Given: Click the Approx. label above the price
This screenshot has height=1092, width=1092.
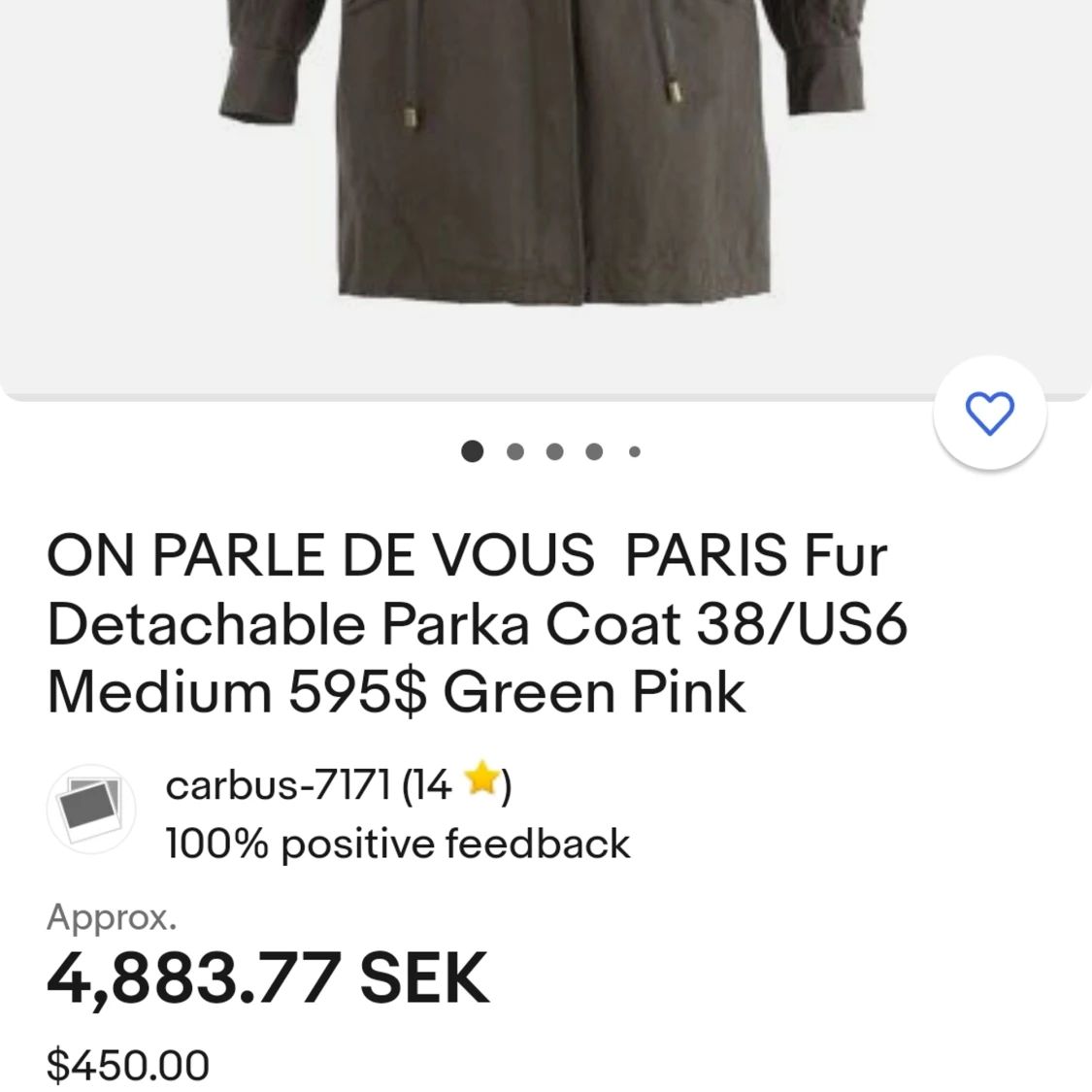Looking at the screenshot, I should point(112,917).
